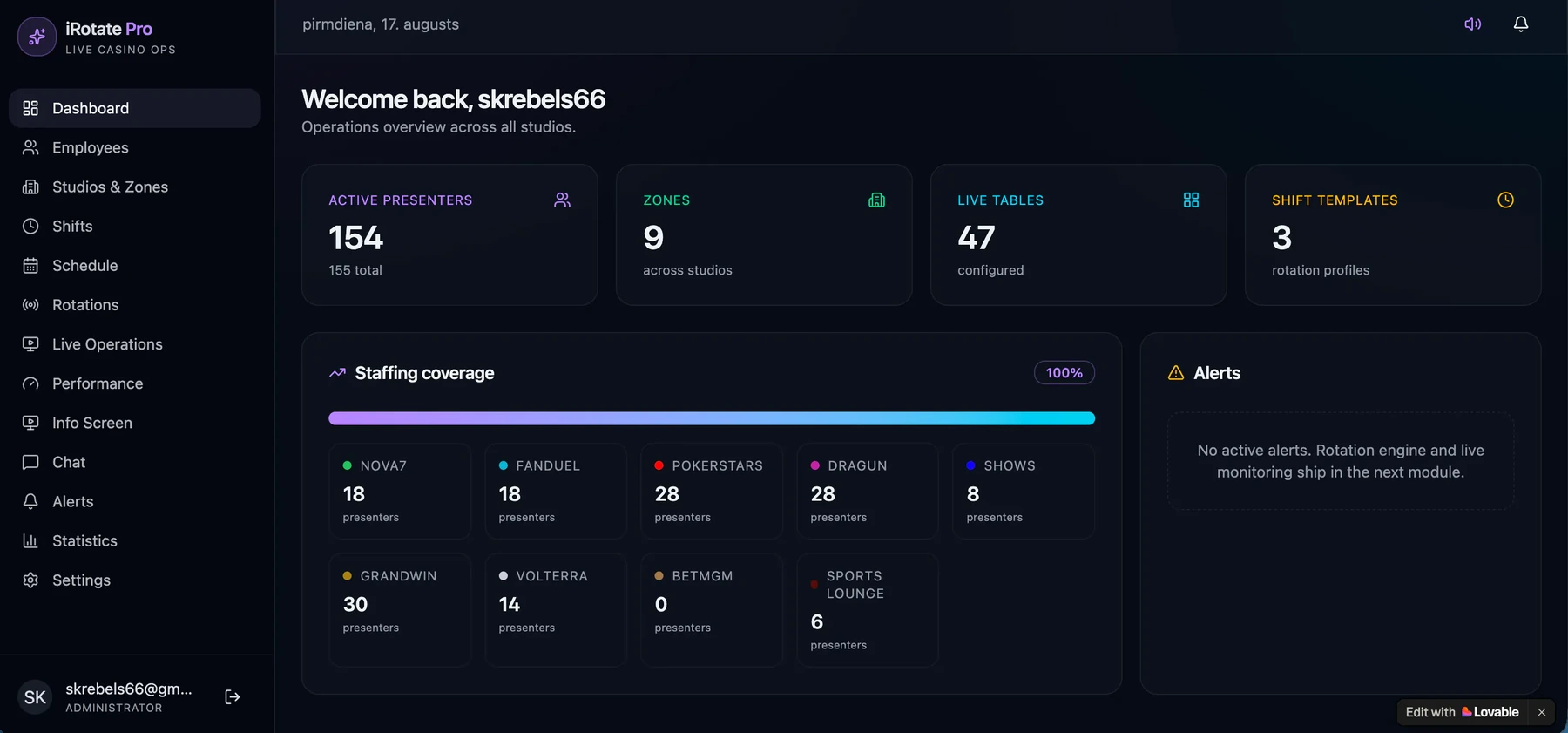Click the Active Presenters people icon

[563, 200]
